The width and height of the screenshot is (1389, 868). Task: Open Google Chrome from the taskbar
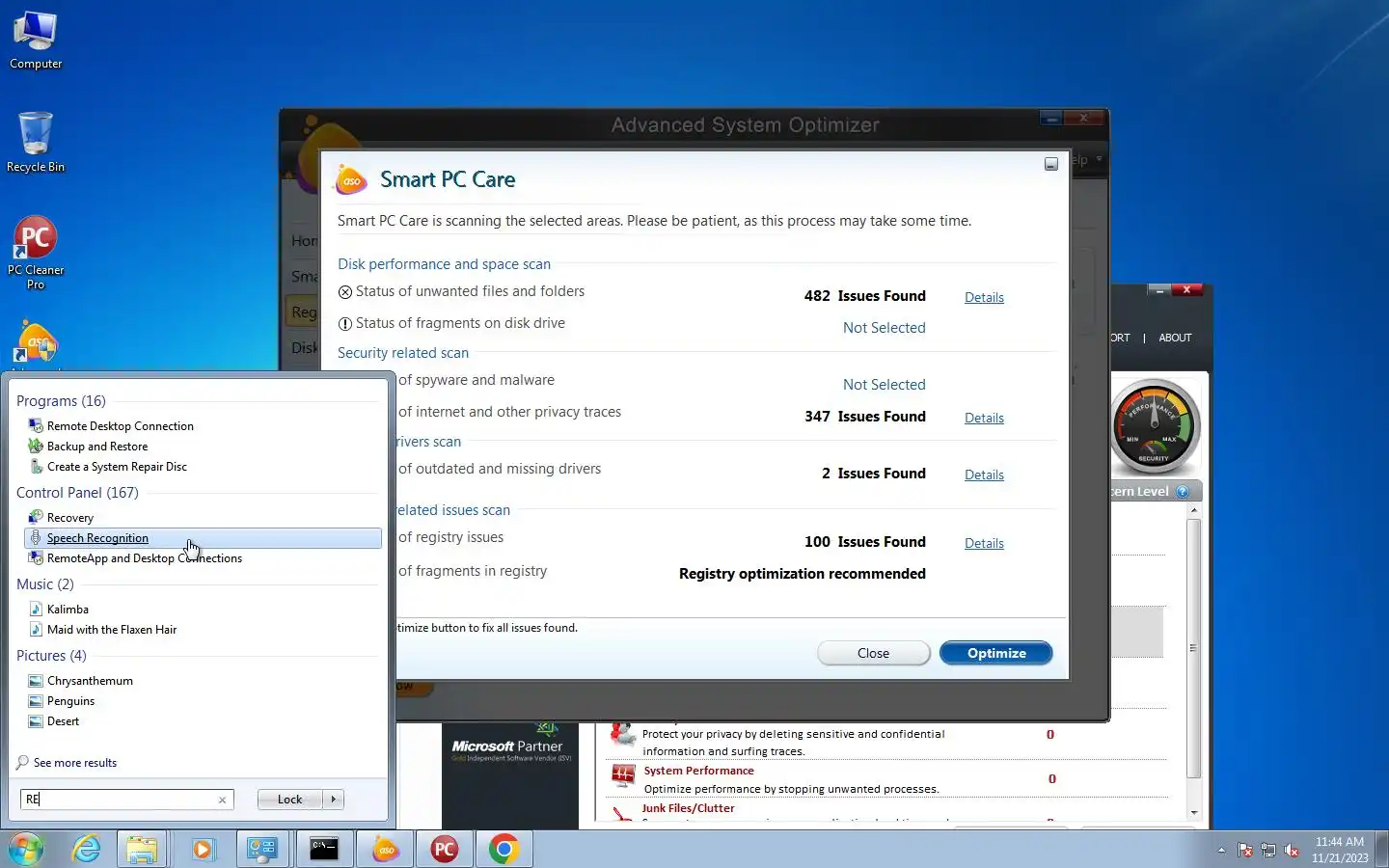tap(504, 850)
